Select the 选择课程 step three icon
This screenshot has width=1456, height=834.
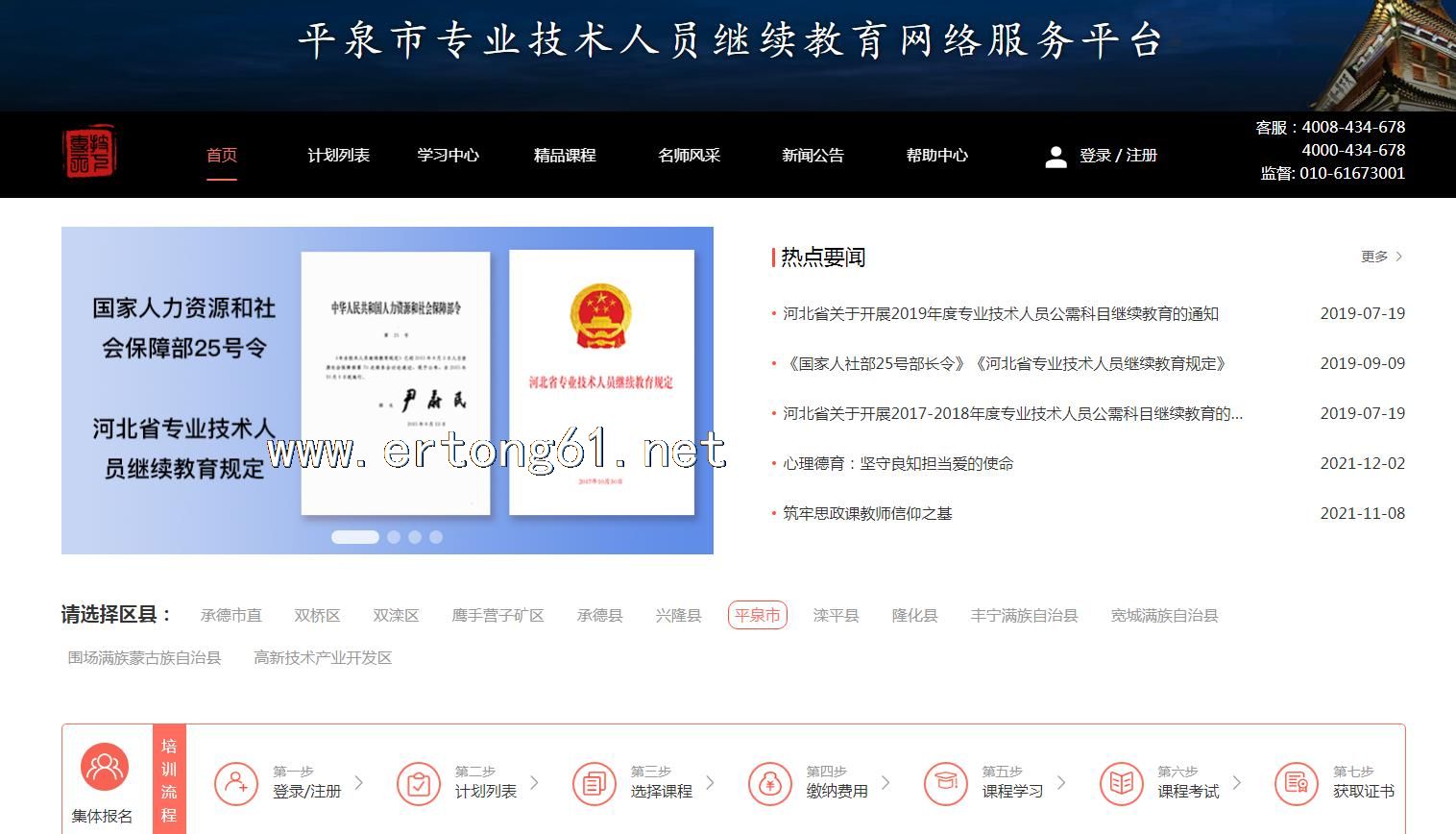tap(594, 783)
